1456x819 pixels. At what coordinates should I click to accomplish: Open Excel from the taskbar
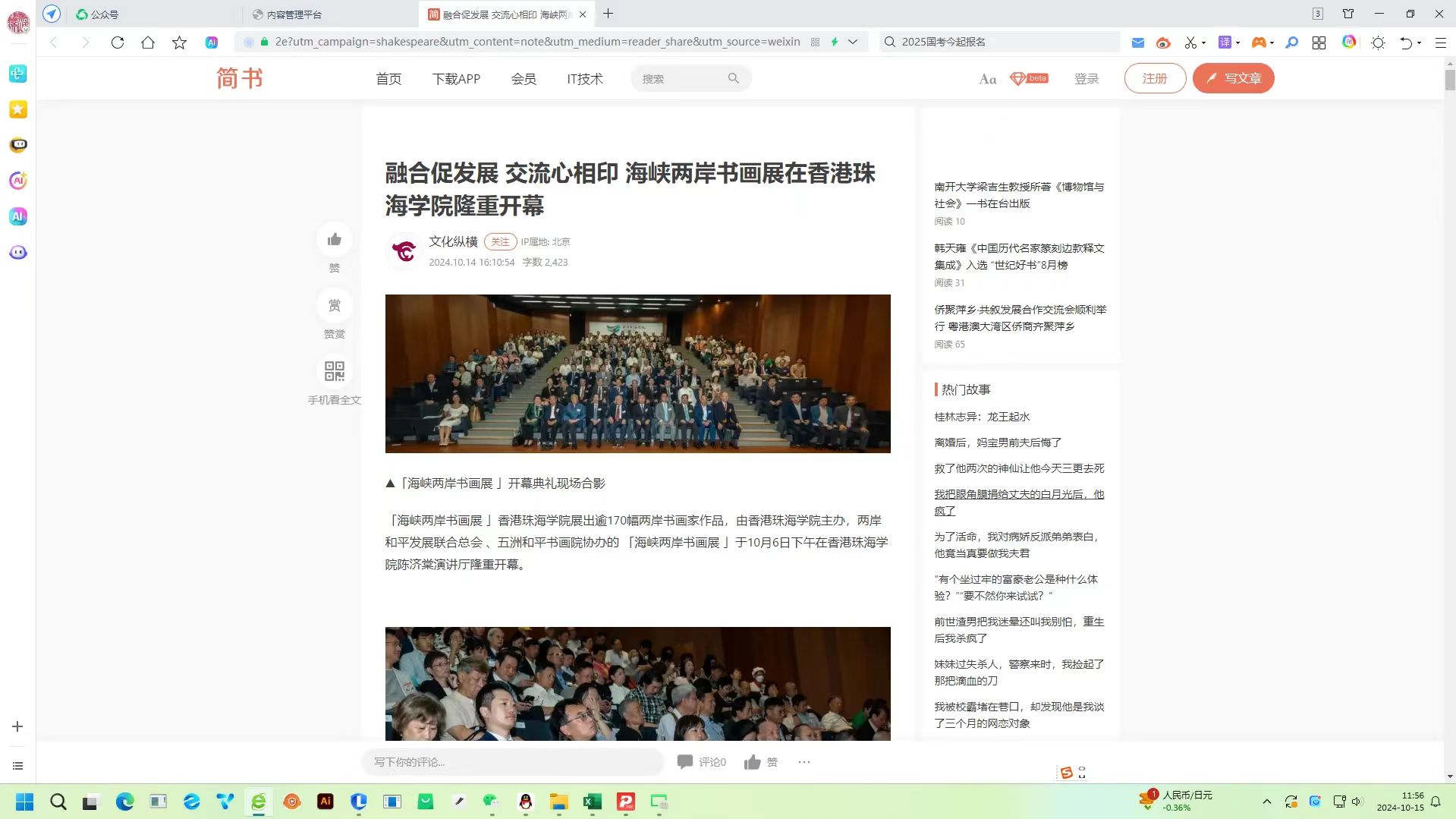pyautogui.click(x=592, y=802)
